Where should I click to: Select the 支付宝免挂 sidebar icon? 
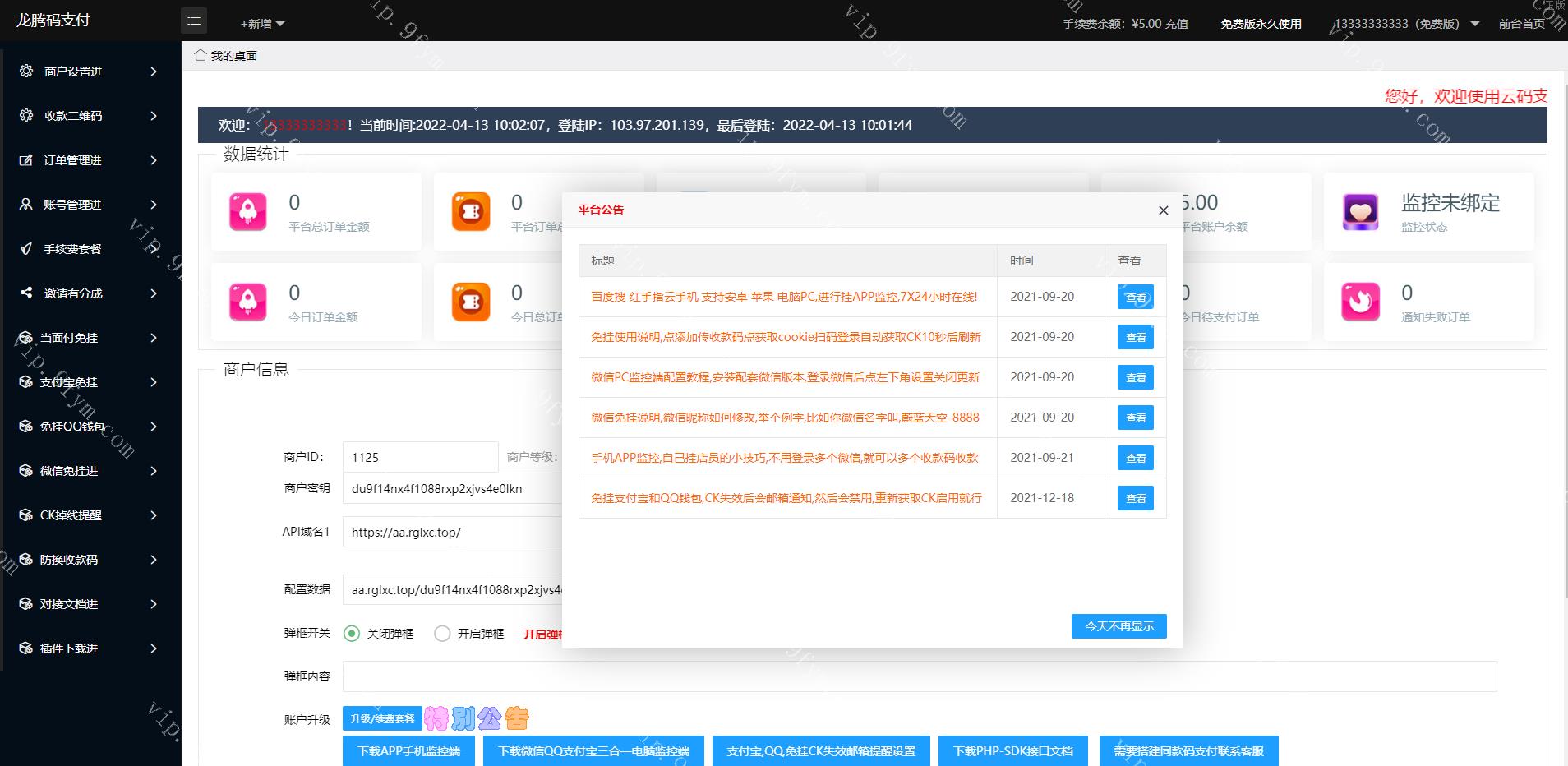click(26, 382)
